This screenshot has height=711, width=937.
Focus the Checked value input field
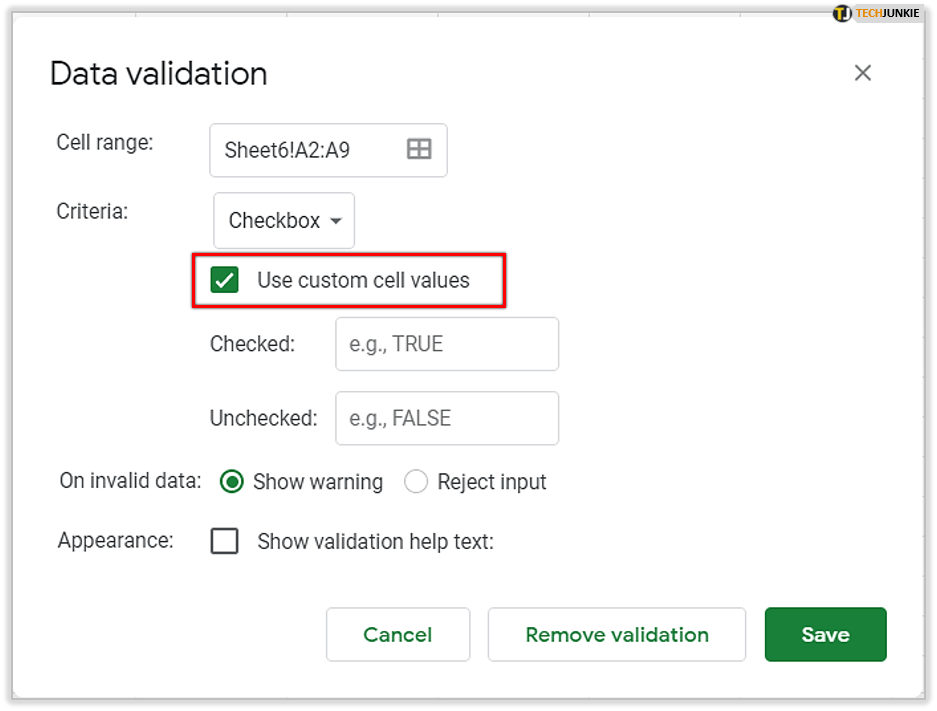coord(447,344)
